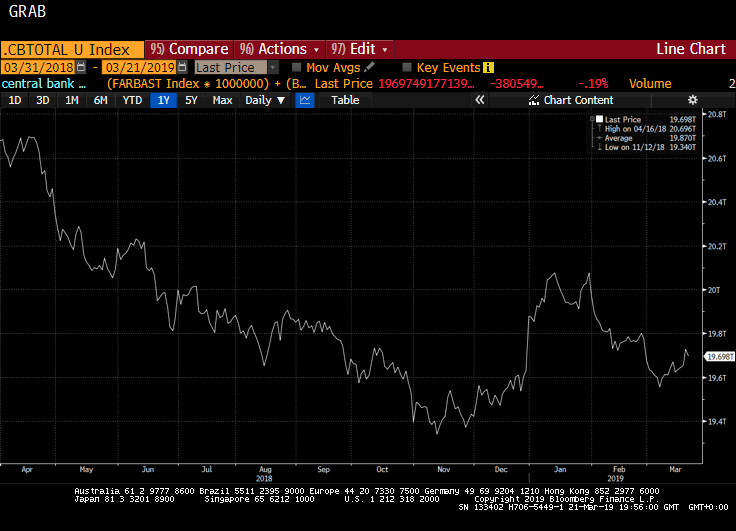Select the 1D range tab
Viewport: 736px width, 531px height.
[15, 100]
